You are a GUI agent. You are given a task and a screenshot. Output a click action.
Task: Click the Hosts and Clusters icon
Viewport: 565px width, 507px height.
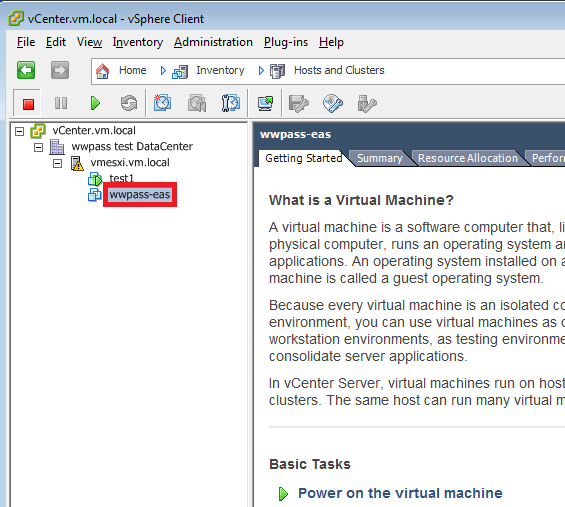277,71
